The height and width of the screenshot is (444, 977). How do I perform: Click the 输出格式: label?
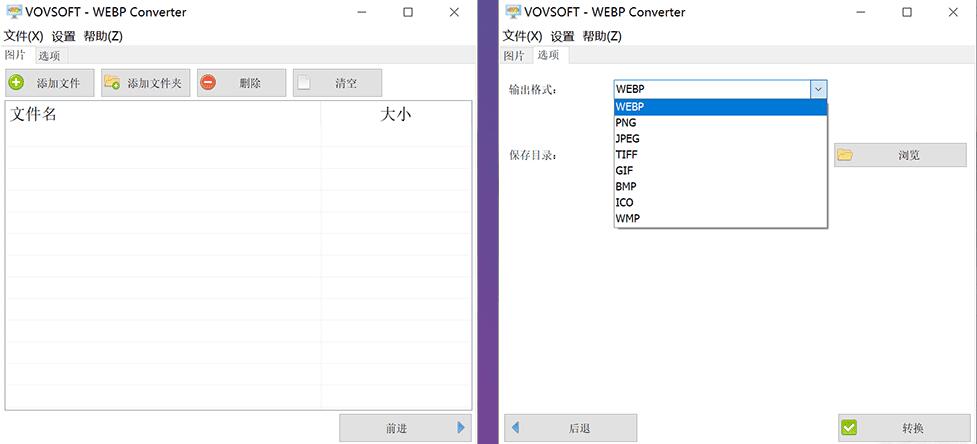click(533, 90)
